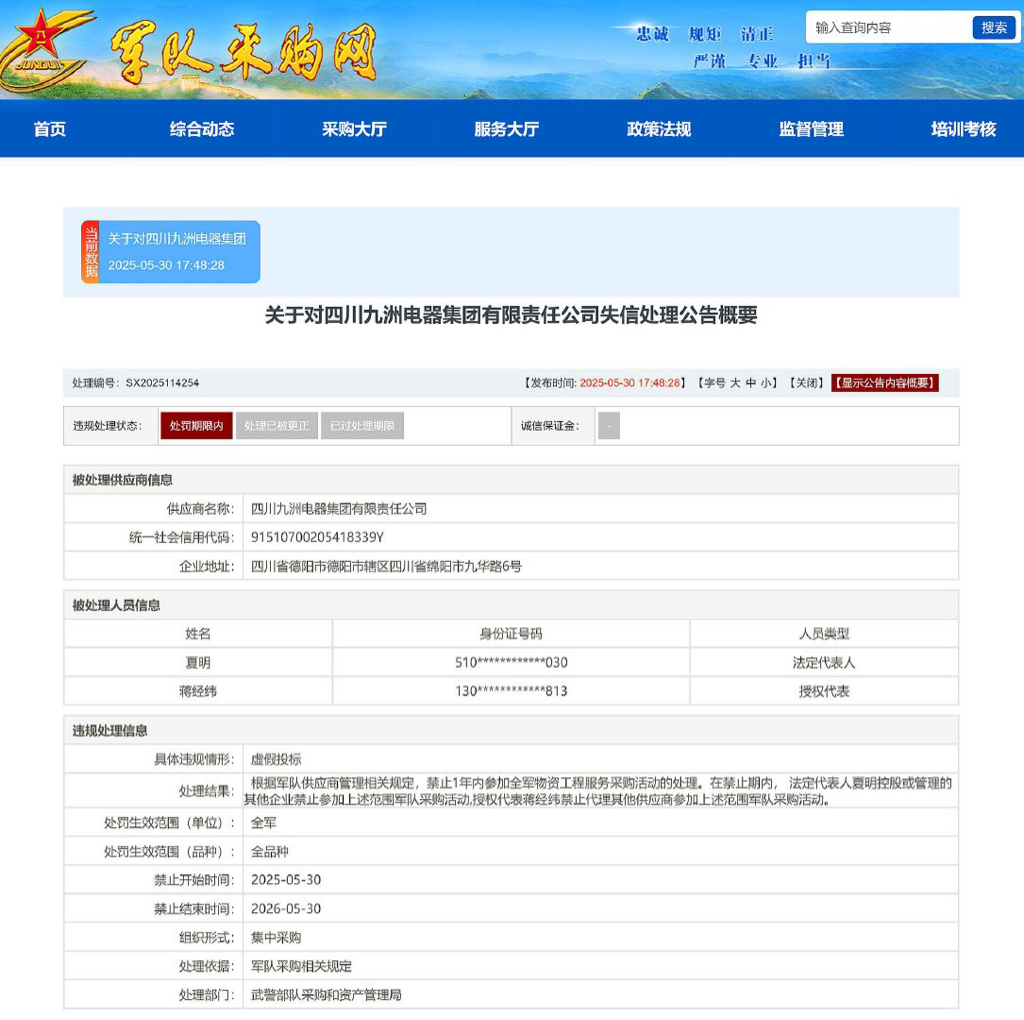Click the 授权代表 cell
The width and height of the screenshot is (1024, 1020).
824,692
